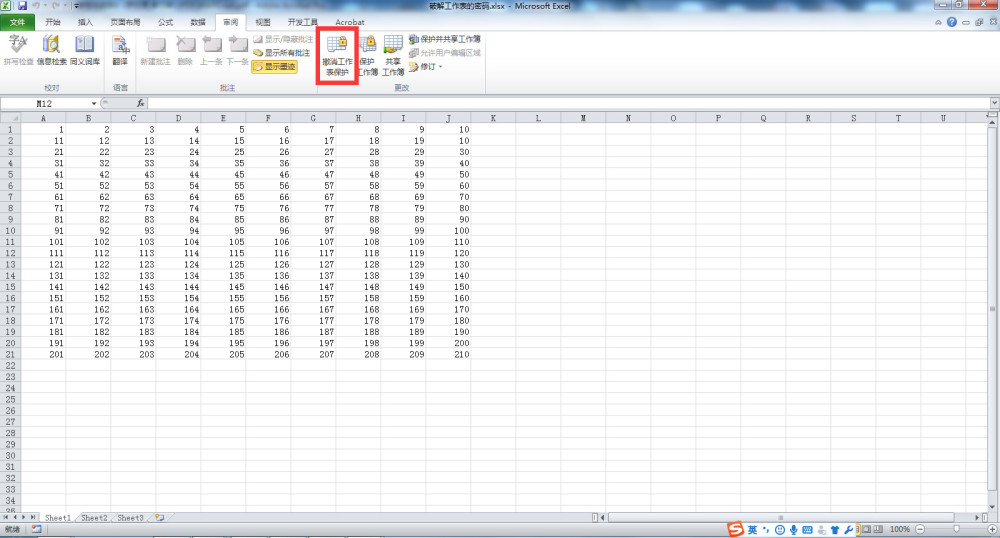Click Allow Users to Edit Ranges (允许用户编辑区域)

445,52
